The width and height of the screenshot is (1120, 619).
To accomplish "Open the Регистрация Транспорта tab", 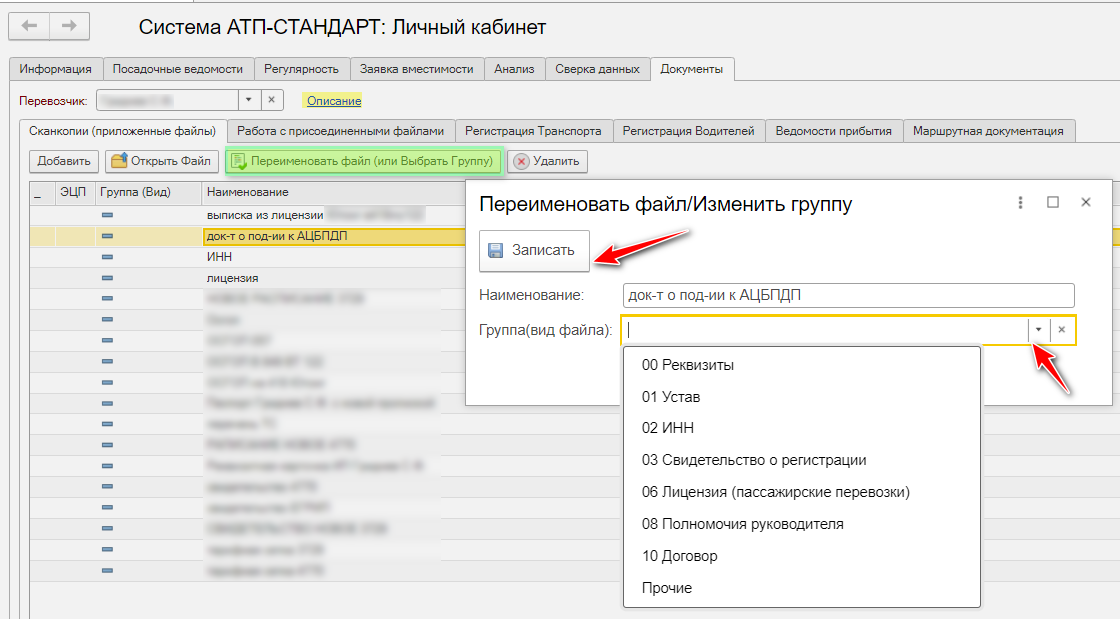I will tap(533, 131).
